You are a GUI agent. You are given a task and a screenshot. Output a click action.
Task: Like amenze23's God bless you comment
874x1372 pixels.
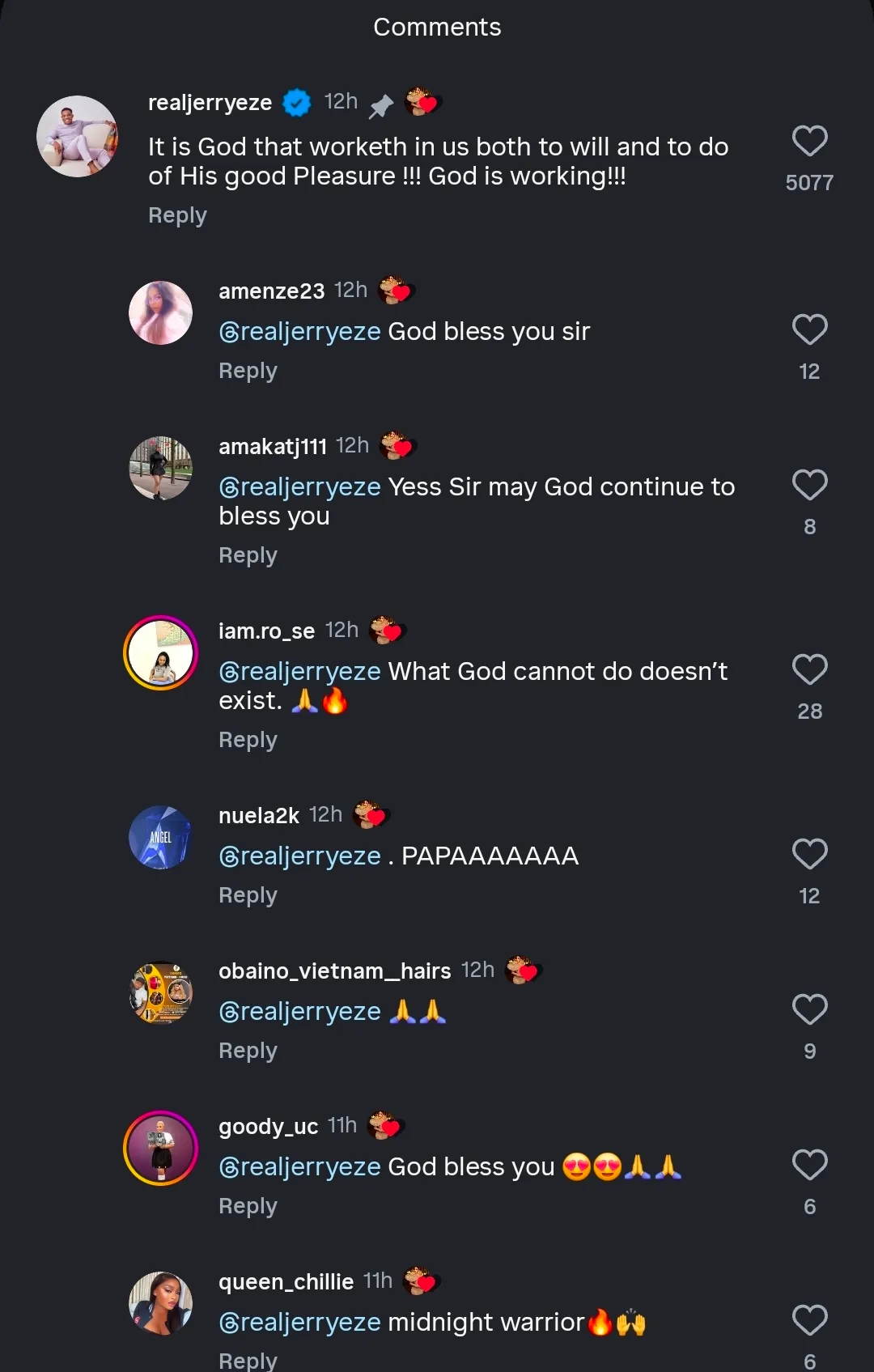pos(809,330)
